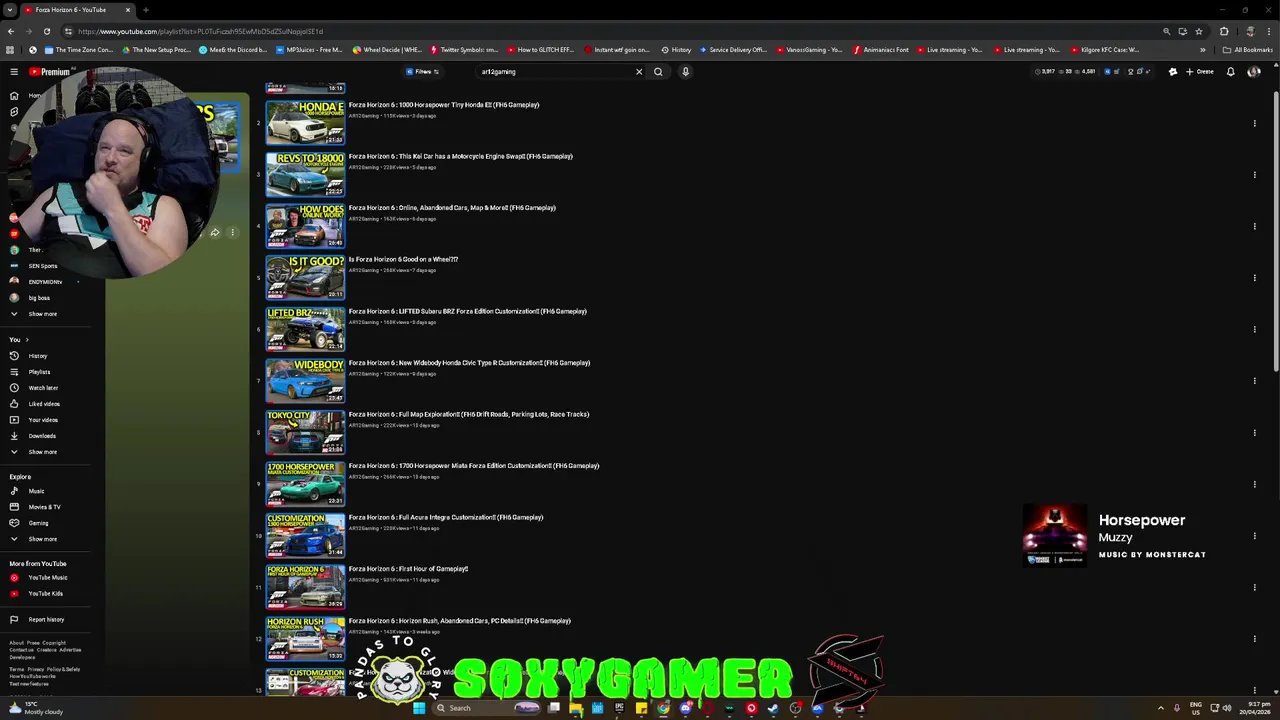Click the YouTube Premium logo
The image size is (1280, 720).
pyautogui.click(x=50, y=72)
